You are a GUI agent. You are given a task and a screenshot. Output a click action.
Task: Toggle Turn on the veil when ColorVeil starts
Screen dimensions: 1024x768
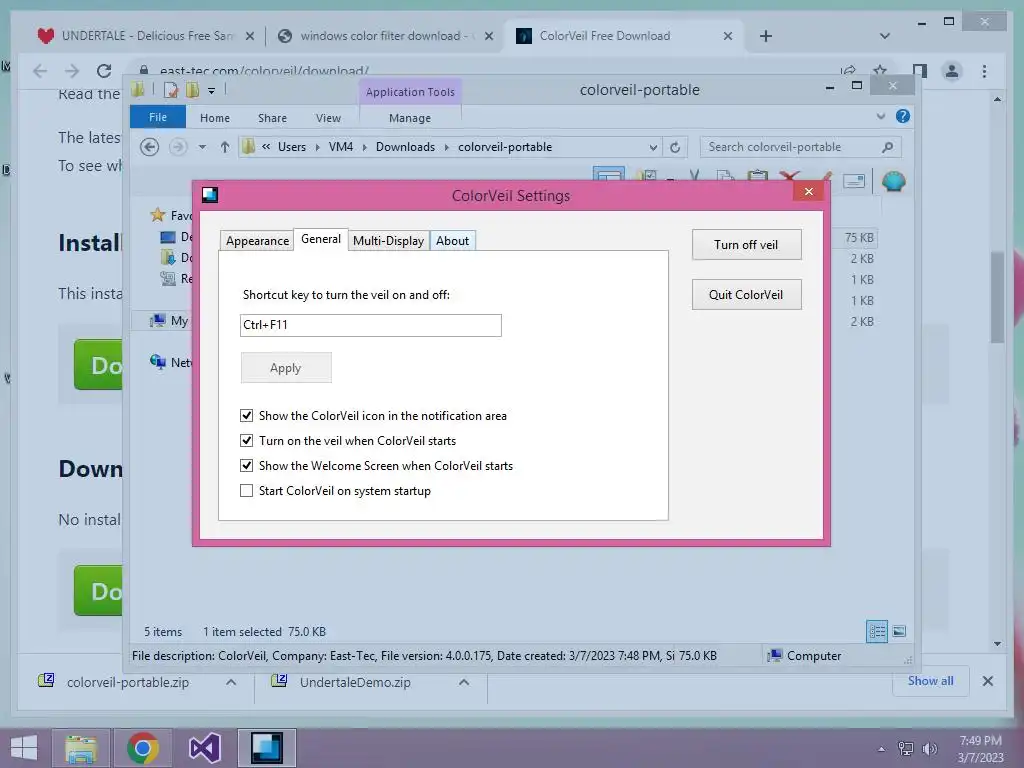[246, 441]
